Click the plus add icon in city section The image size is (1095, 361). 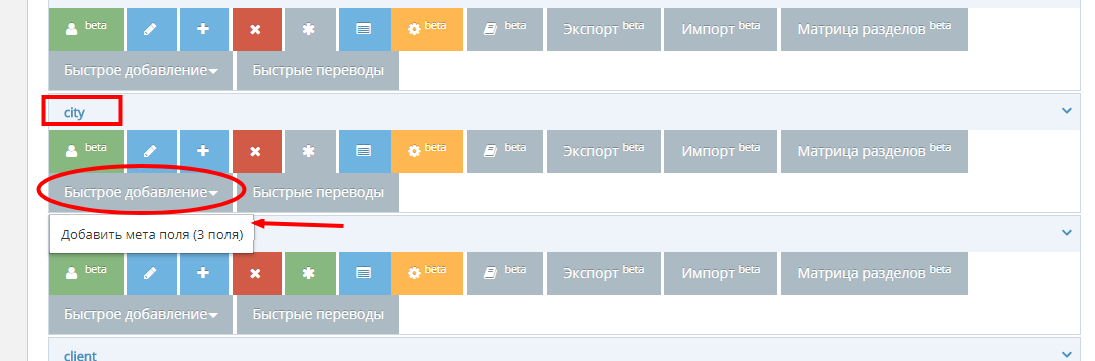click(204, 152)
